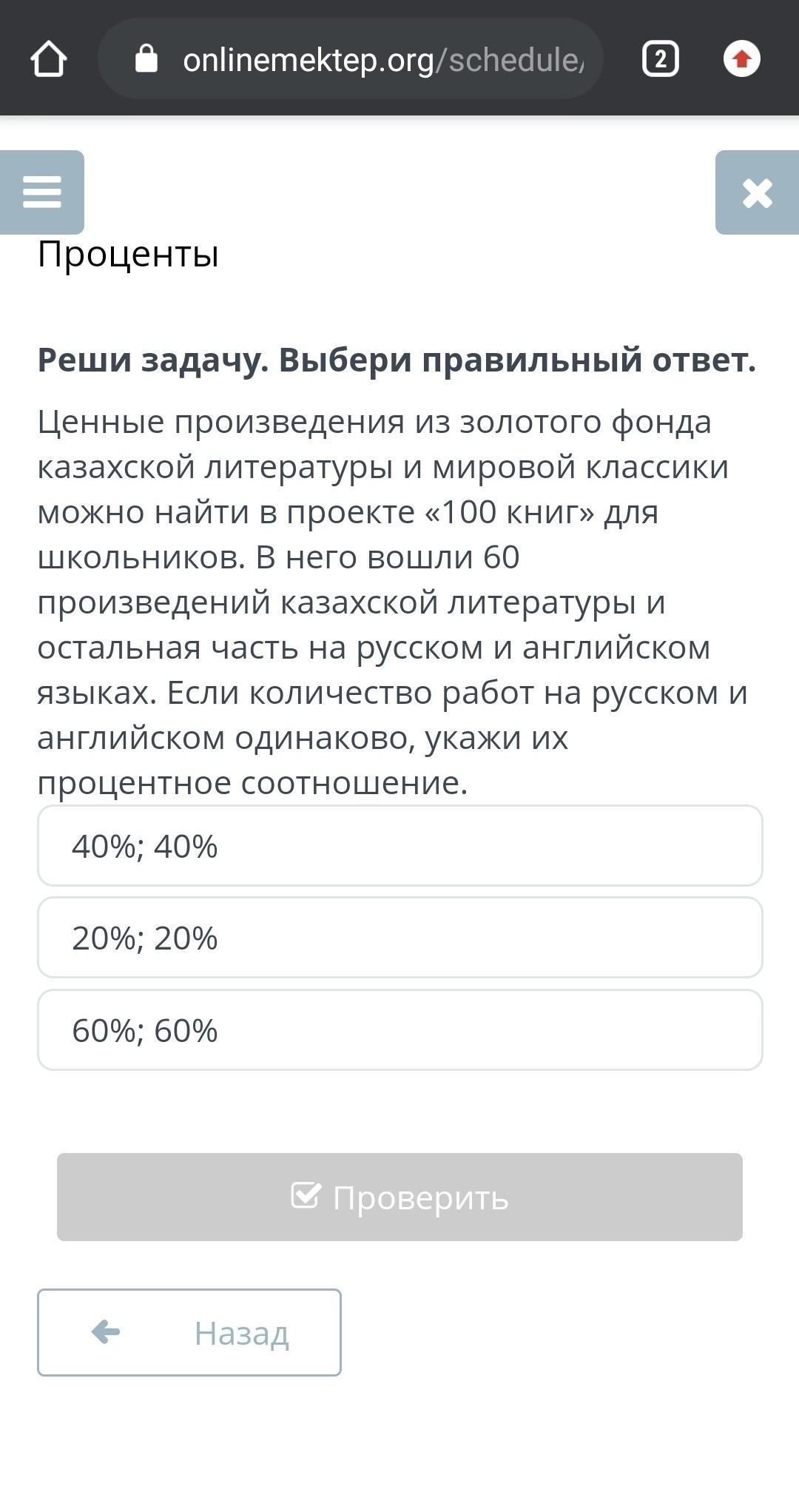Go back with the Назад label
Viewport: 799px width, 1512px height.
click(x=241, y=1333)
